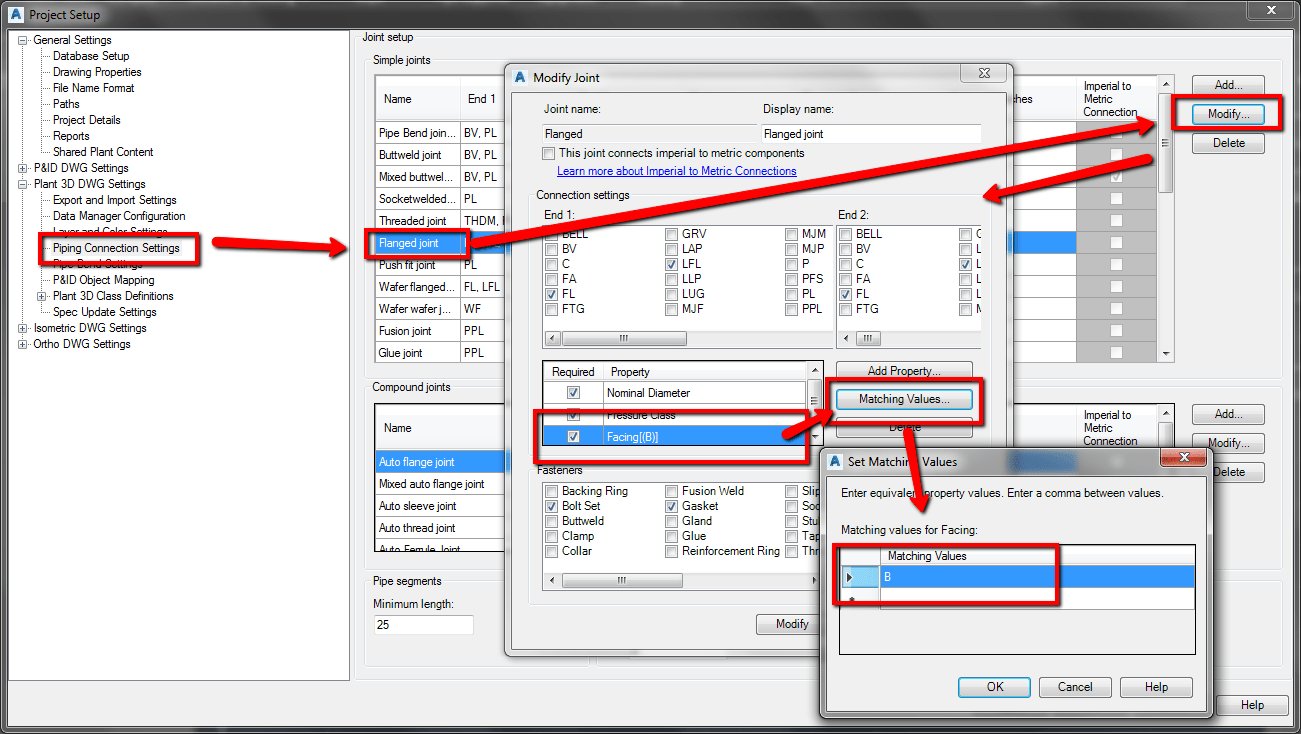Image resolution: width=1301 pixels, height=734 pixels.
Task: Click the Minimum length input field
Action: click(423, 624)
